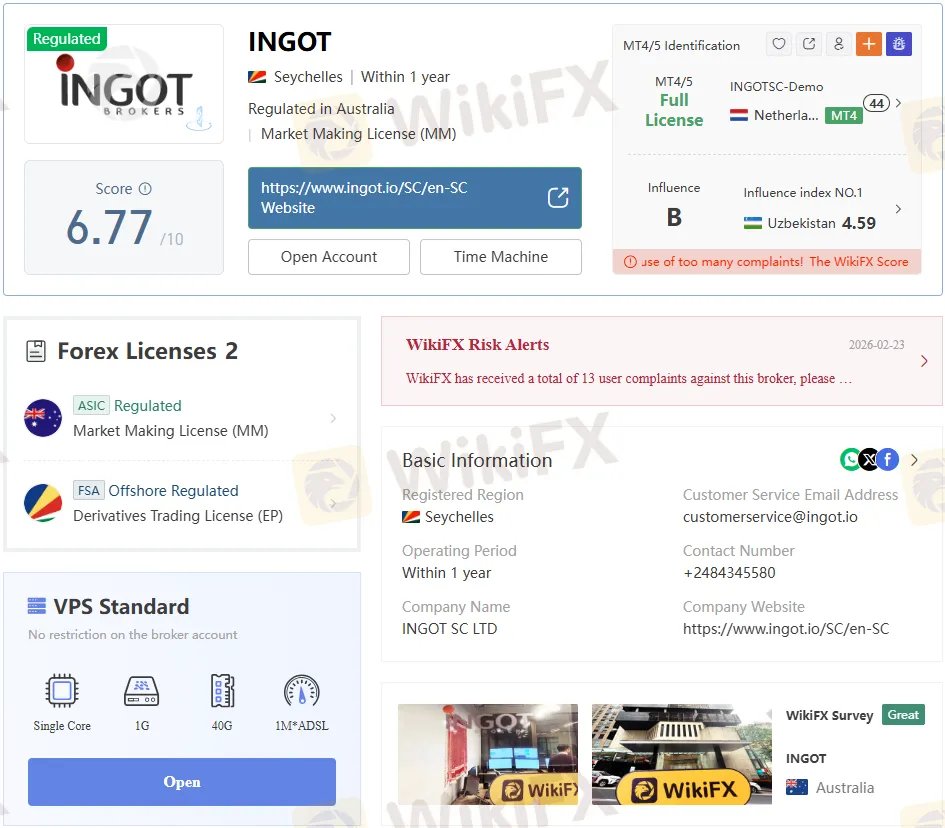Click the 1G memory icon
This screenshot has width=945, height=828.
(142, 691)
